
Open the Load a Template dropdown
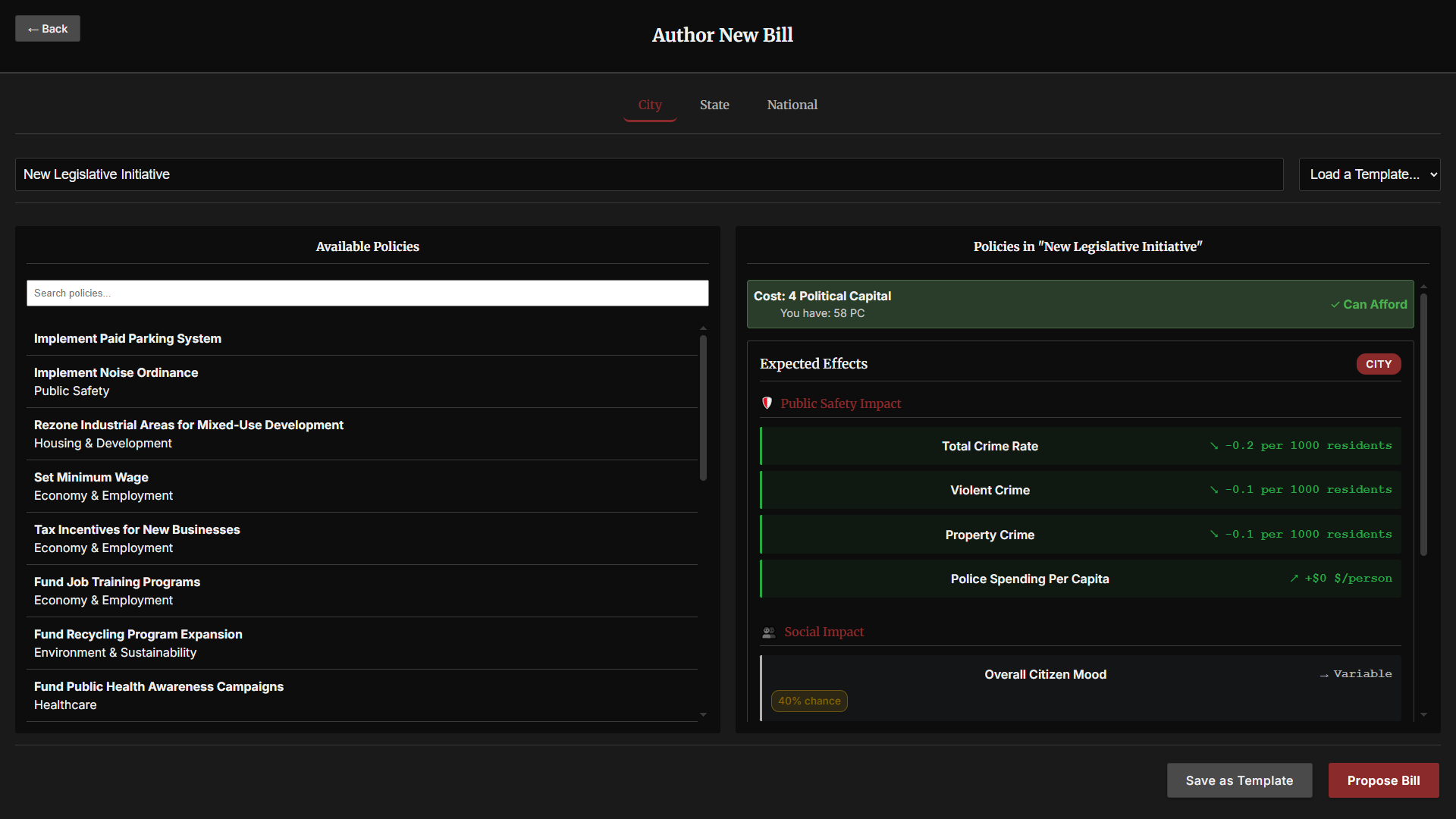[1369, 174]
